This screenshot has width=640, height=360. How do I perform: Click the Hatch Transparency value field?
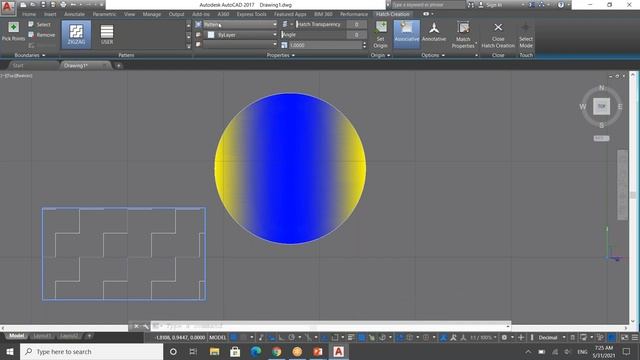pos(356,24)
